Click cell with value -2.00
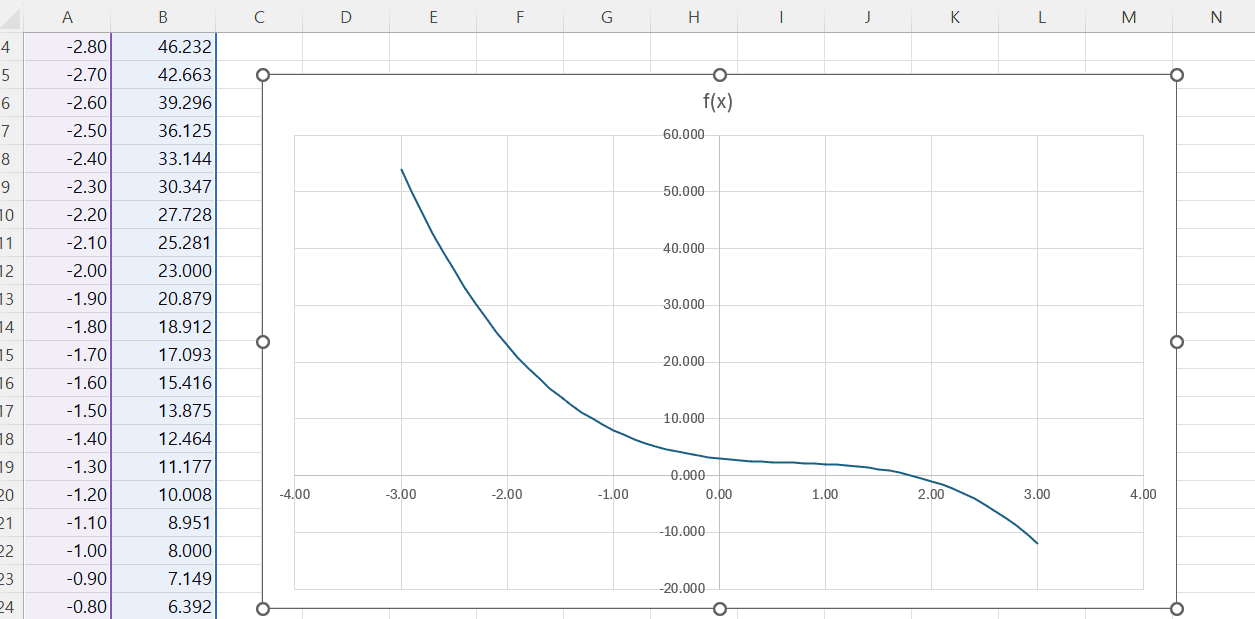Image resolution: width=1255 pixels, height=619 pixels. 67,271
